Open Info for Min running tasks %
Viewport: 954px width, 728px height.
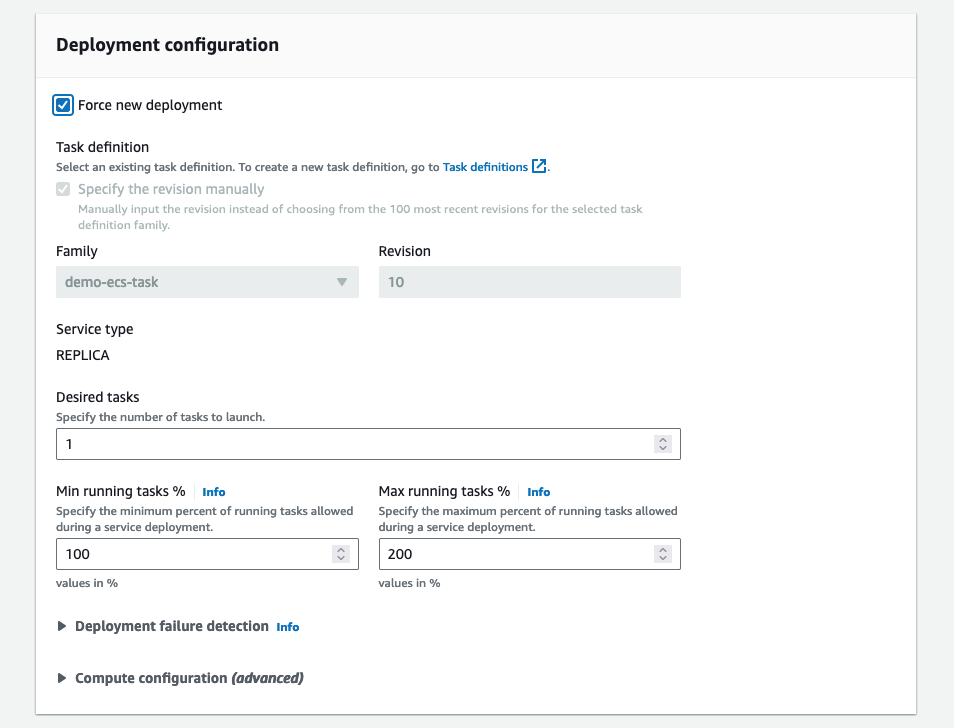(x=214, y=492)
